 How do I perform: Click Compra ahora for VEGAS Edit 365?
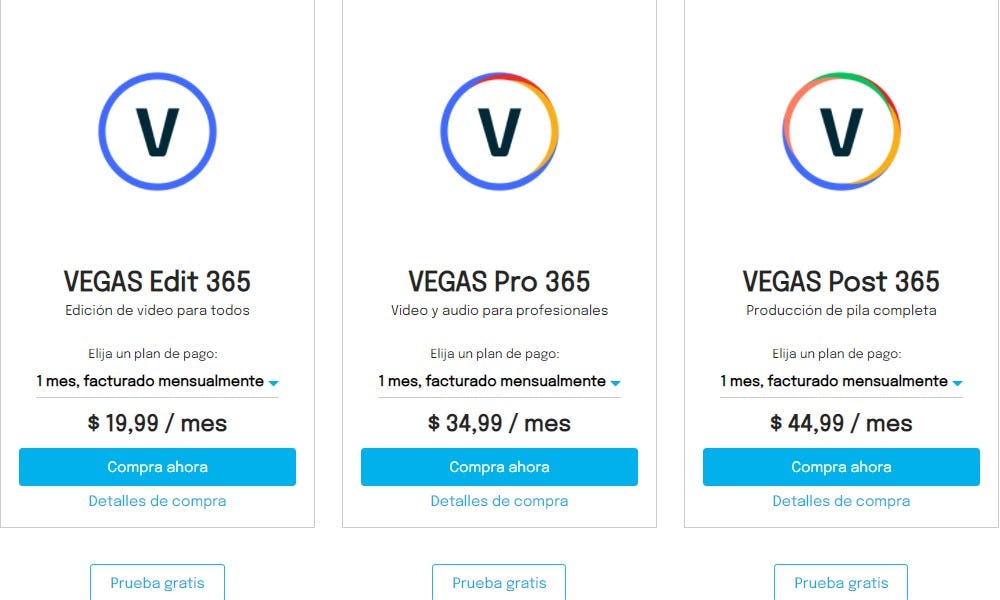tap(157, 466)
